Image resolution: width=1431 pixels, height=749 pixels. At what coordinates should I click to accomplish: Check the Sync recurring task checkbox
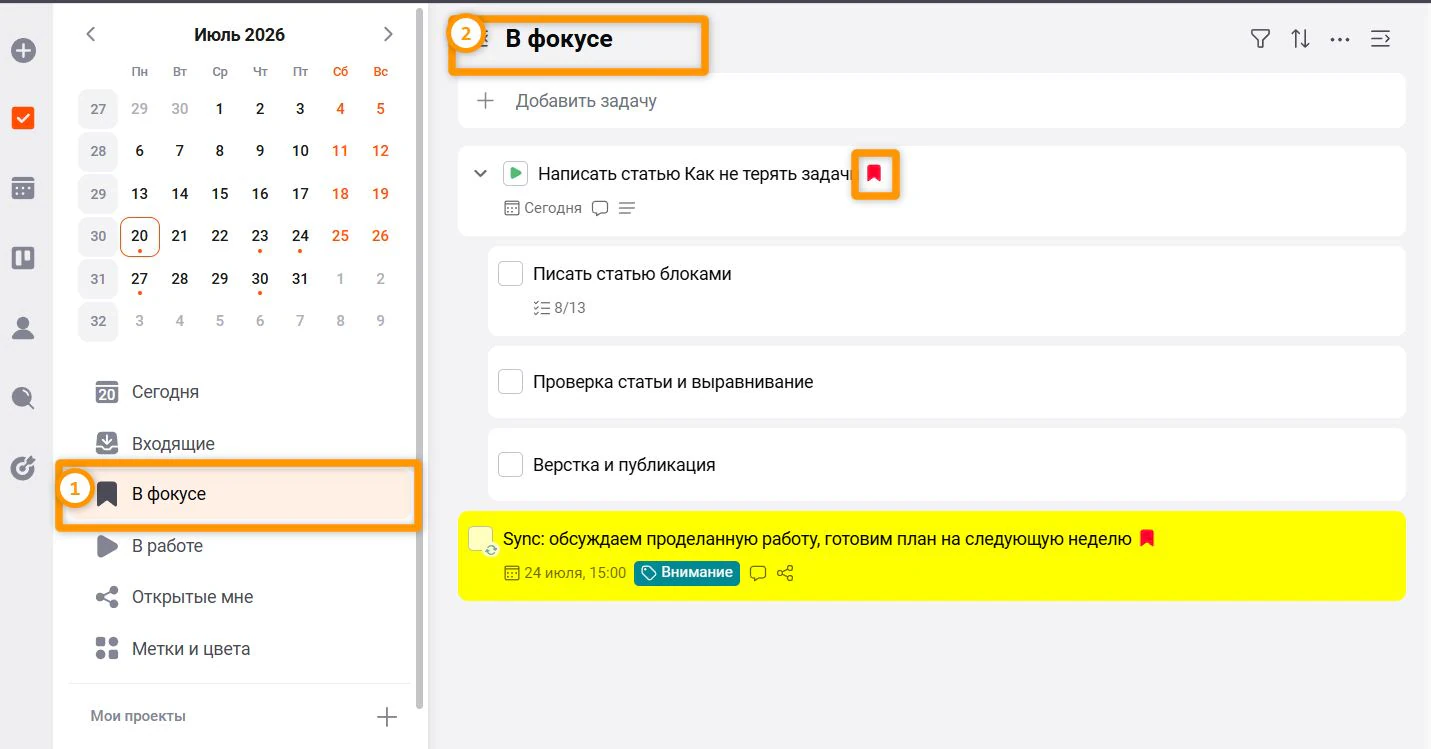pyautogui.click(x=481, y=538)
